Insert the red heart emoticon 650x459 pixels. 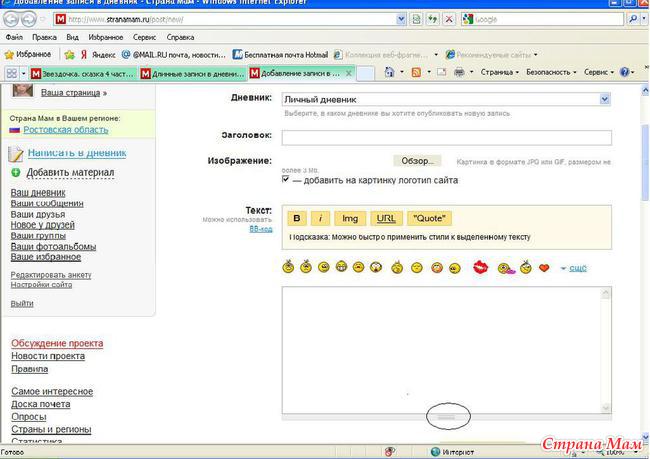544,268
